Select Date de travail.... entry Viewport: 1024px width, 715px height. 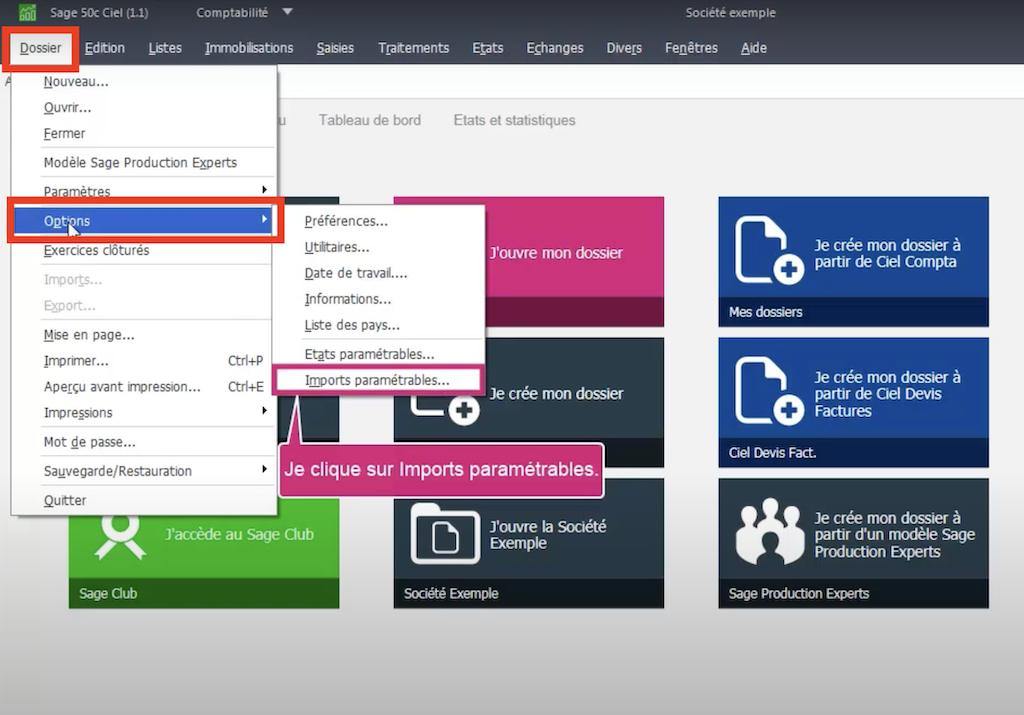pos(379,274)
